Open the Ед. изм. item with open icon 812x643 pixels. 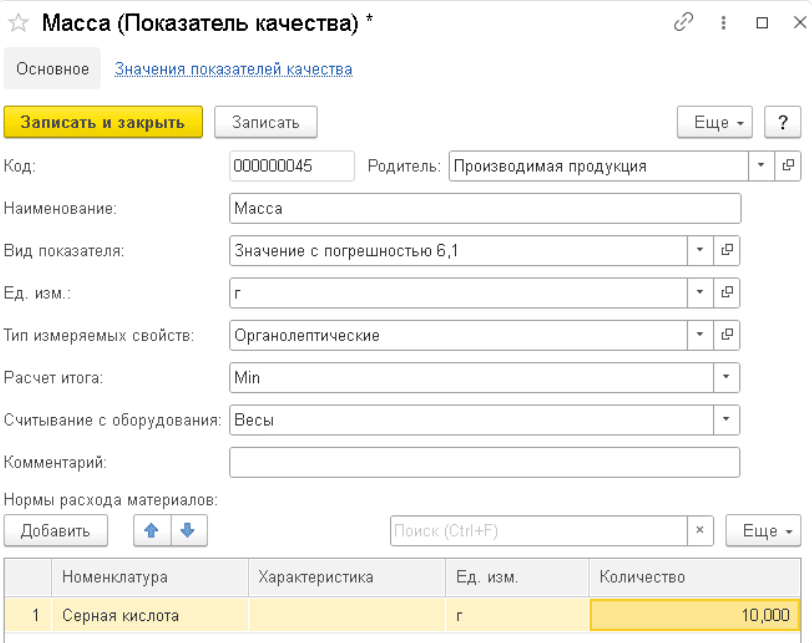pos(727,293)
